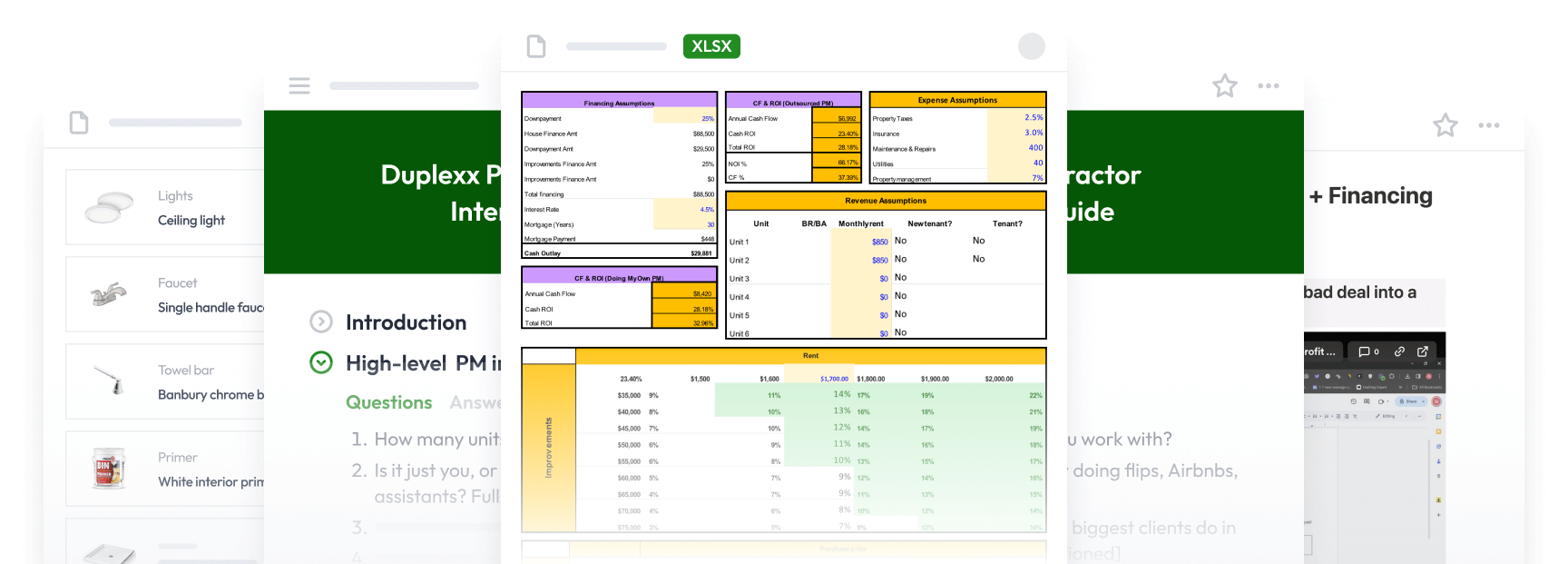Switch to the Answers tab
Image resolution: width=1568 pixels, height=564 pixels.
pyautogui.click(x=475, y=402)
